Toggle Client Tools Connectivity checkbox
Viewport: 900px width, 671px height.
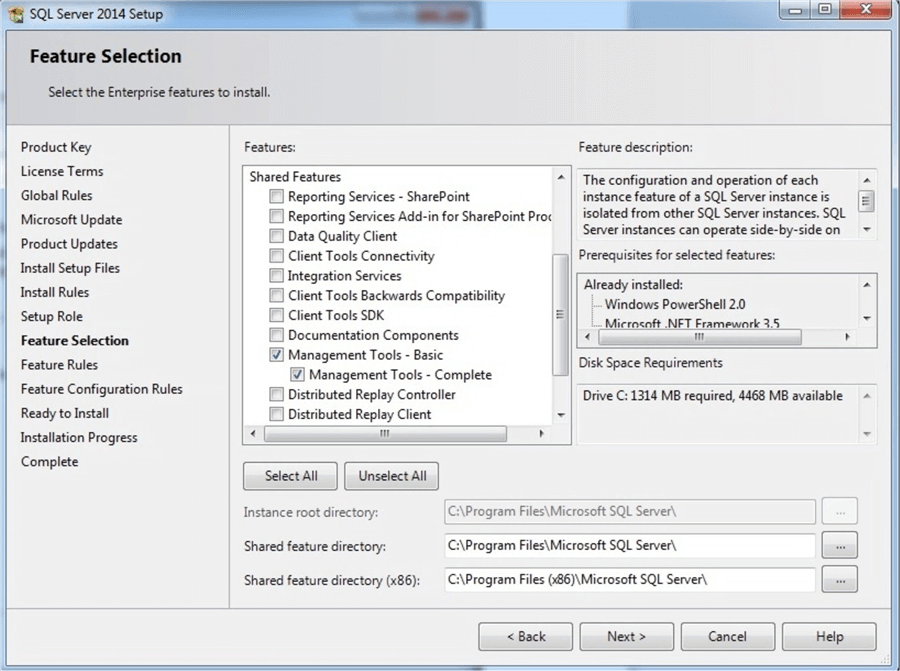click(x=277, y=256)
